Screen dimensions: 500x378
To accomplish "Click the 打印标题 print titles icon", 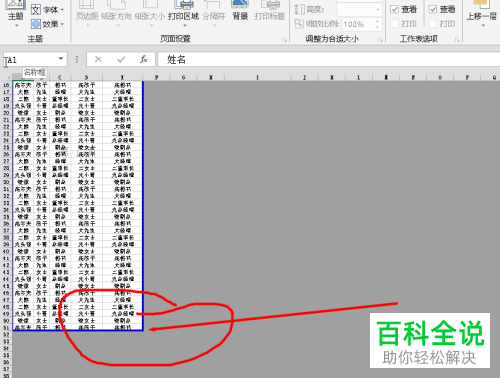I will tap(270, 11).
